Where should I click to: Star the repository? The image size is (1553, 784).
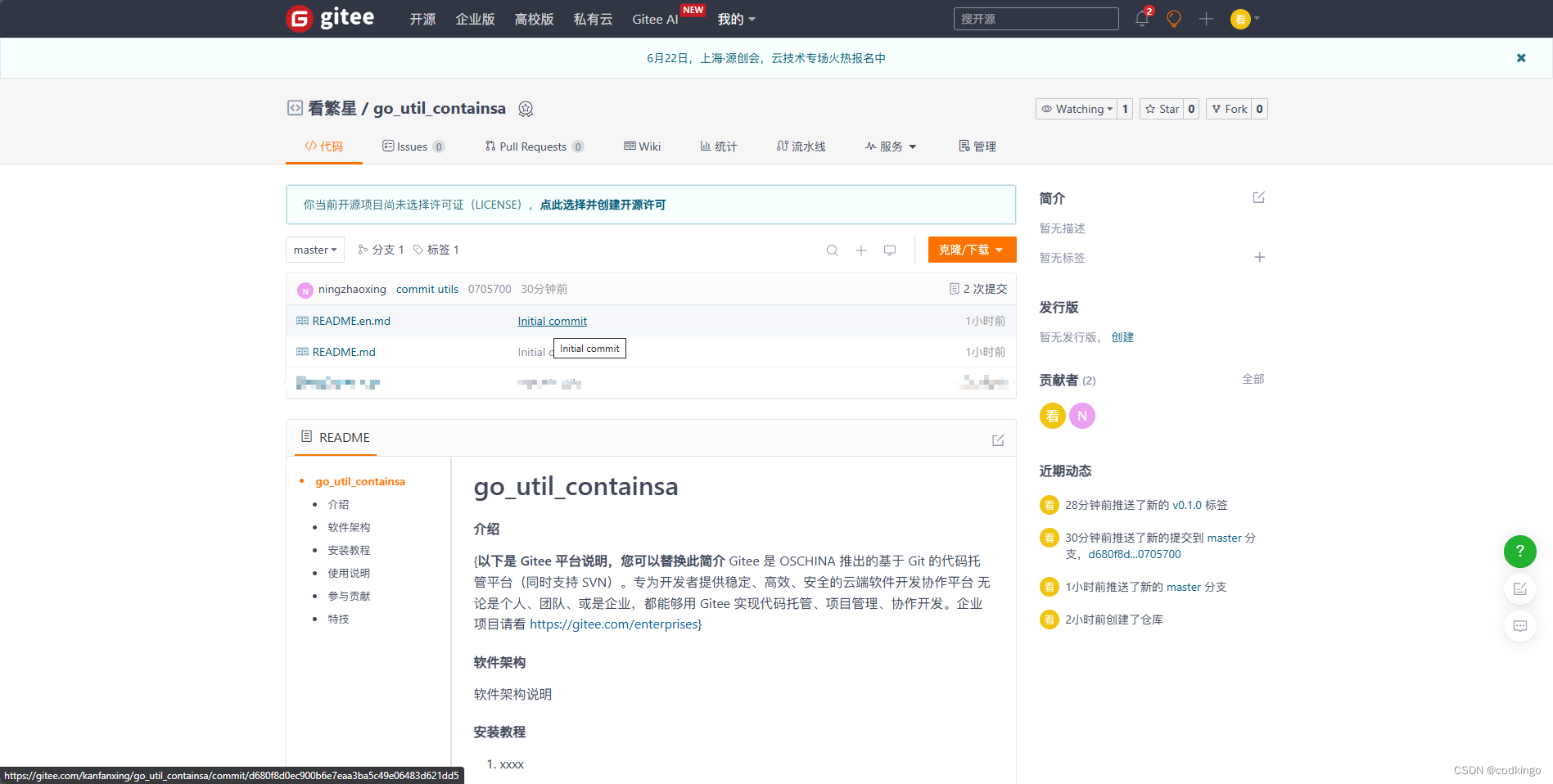(1162, 109)
